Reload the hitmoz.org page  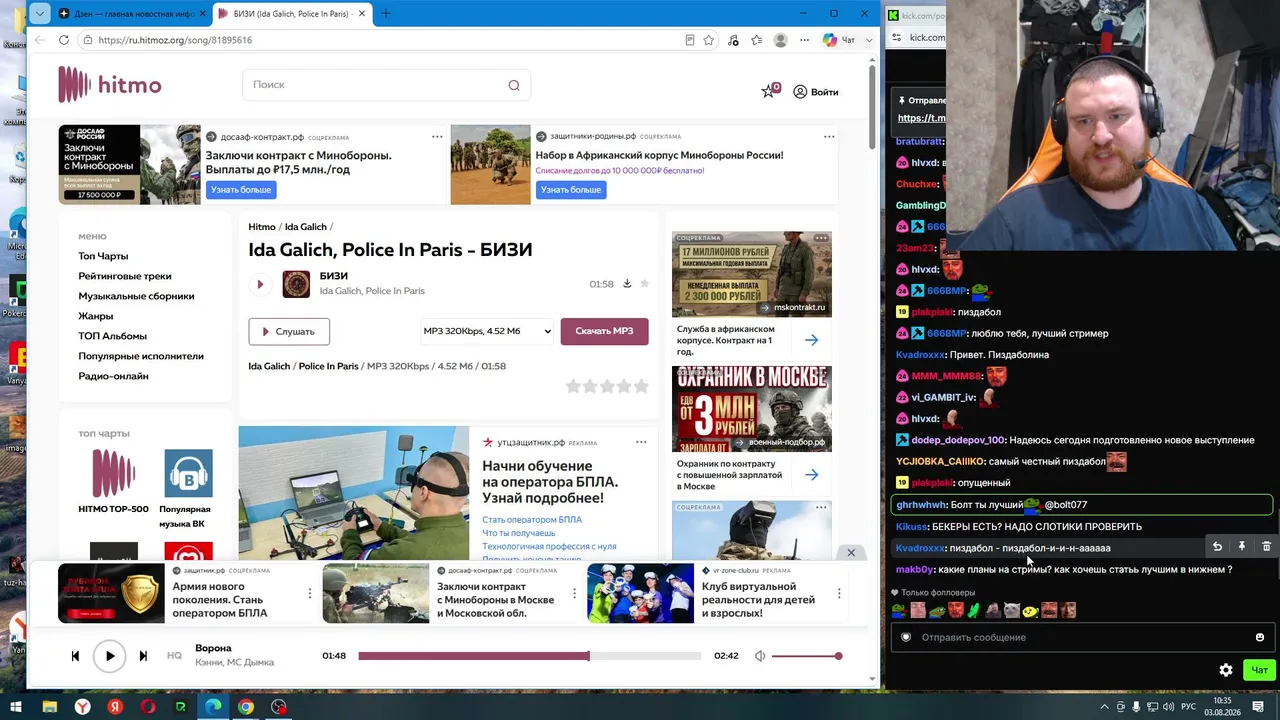point(64,40)
